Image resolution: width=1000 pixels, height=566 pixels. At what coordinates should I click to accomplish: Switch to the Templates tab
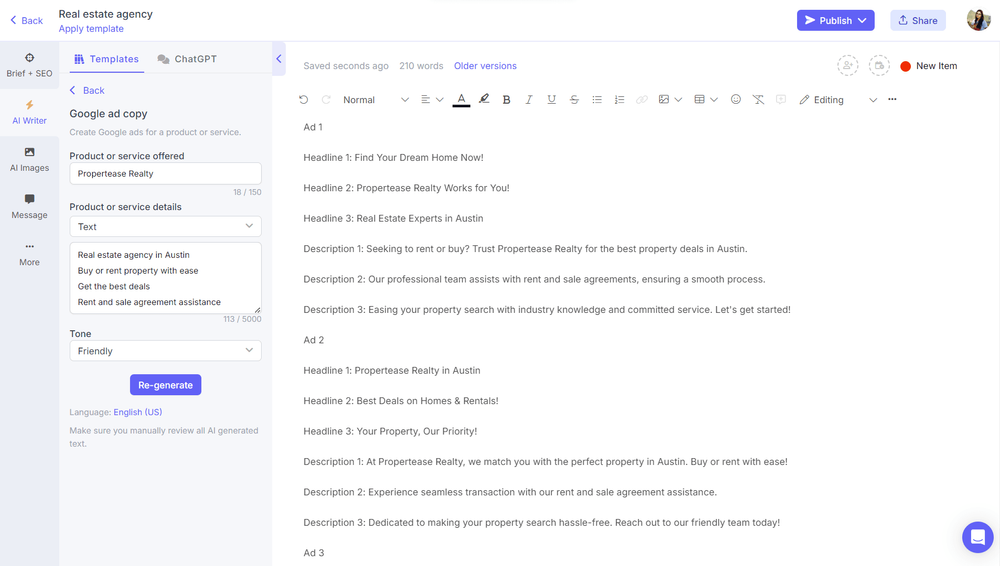click(107, 59)
